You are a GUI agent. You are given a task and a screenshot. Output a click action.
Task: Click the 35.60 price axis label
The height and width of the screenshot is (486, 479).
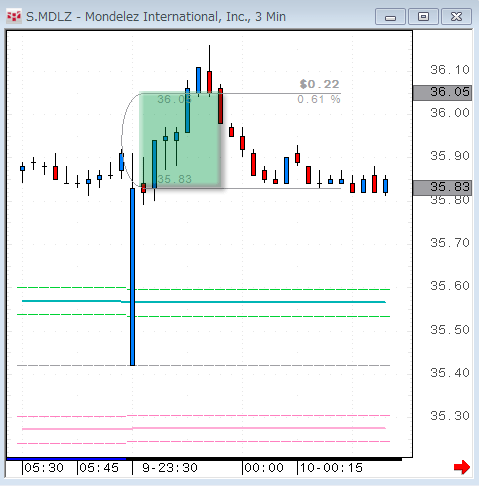point(450,286)
